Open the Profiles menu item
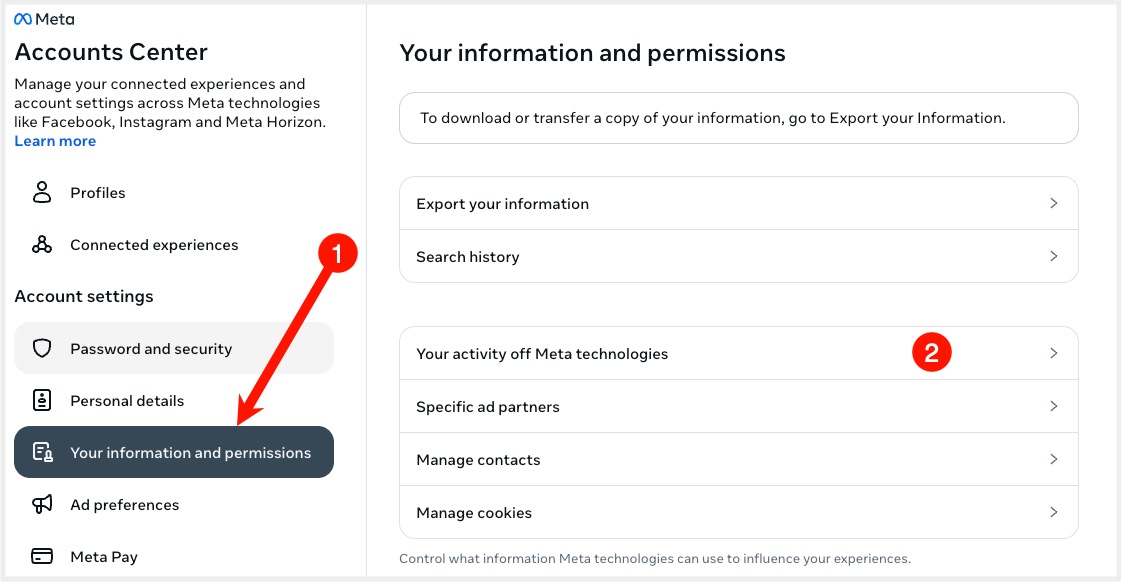1121x582 pixels. [x=98, y=193]
